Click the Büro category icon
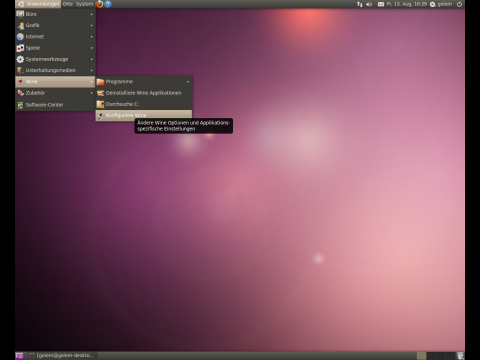This screenshot has width=480, height=360. coord(20,14)
